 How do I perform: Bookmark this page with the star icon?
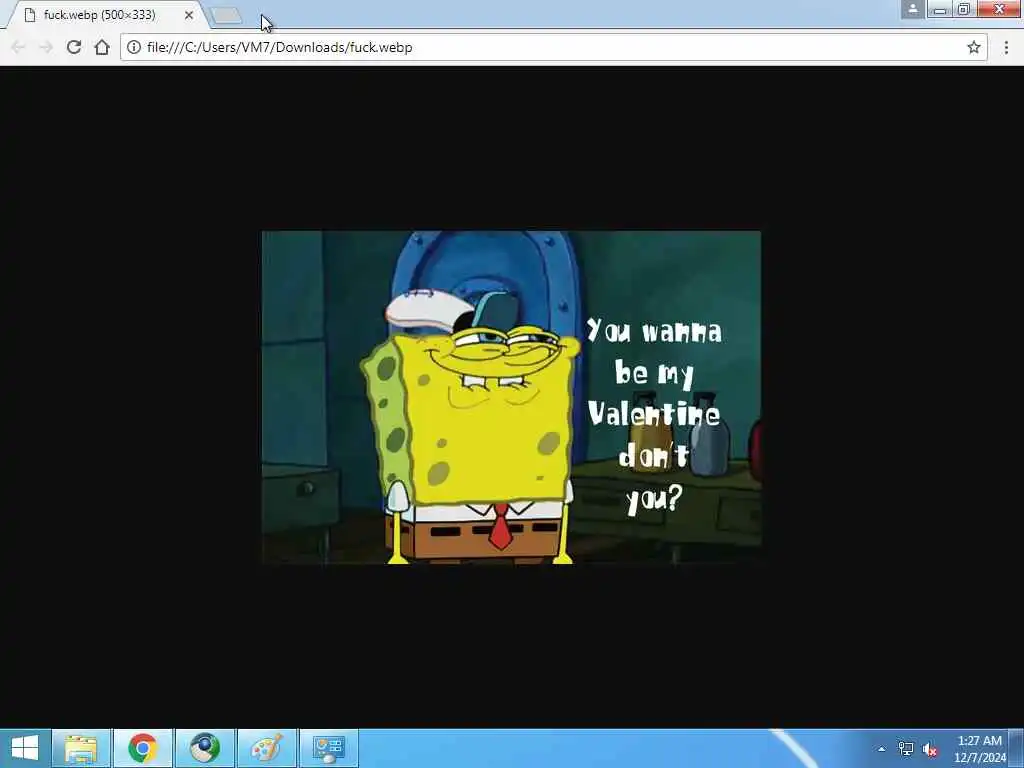974,47
